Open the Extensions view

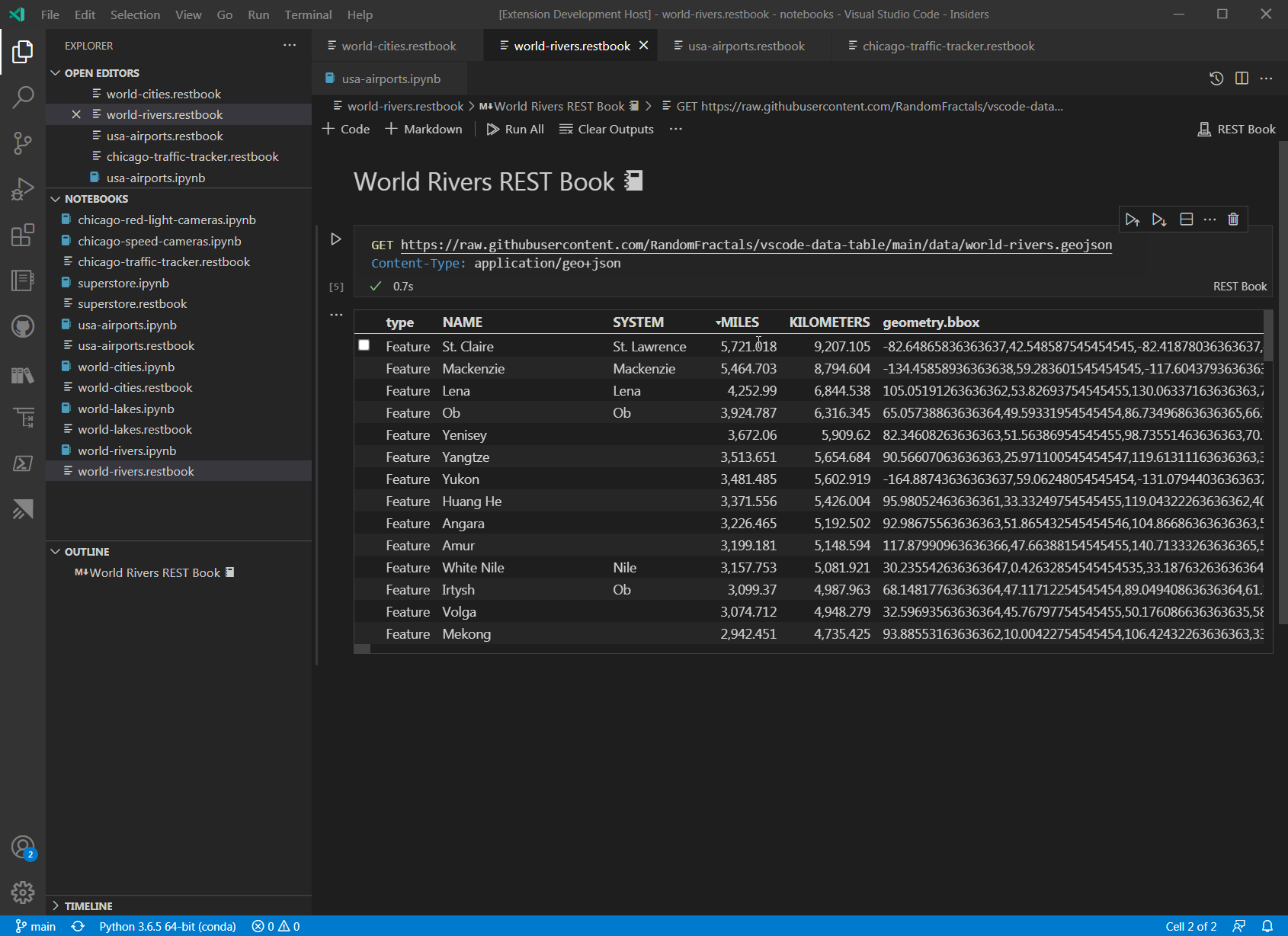pos(23,235)
